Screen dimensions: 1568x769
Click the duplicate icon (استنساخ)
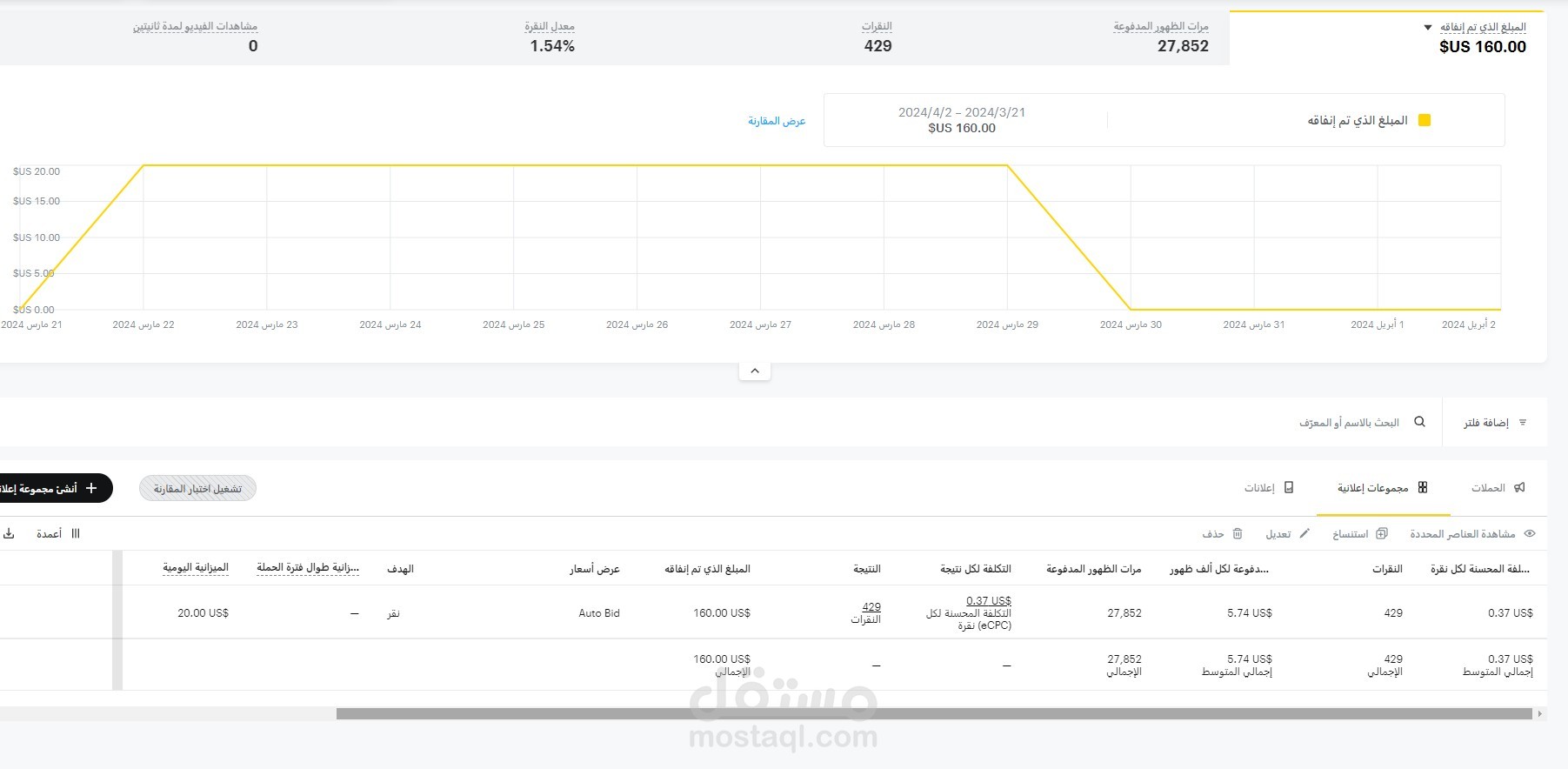(1382, 534)
